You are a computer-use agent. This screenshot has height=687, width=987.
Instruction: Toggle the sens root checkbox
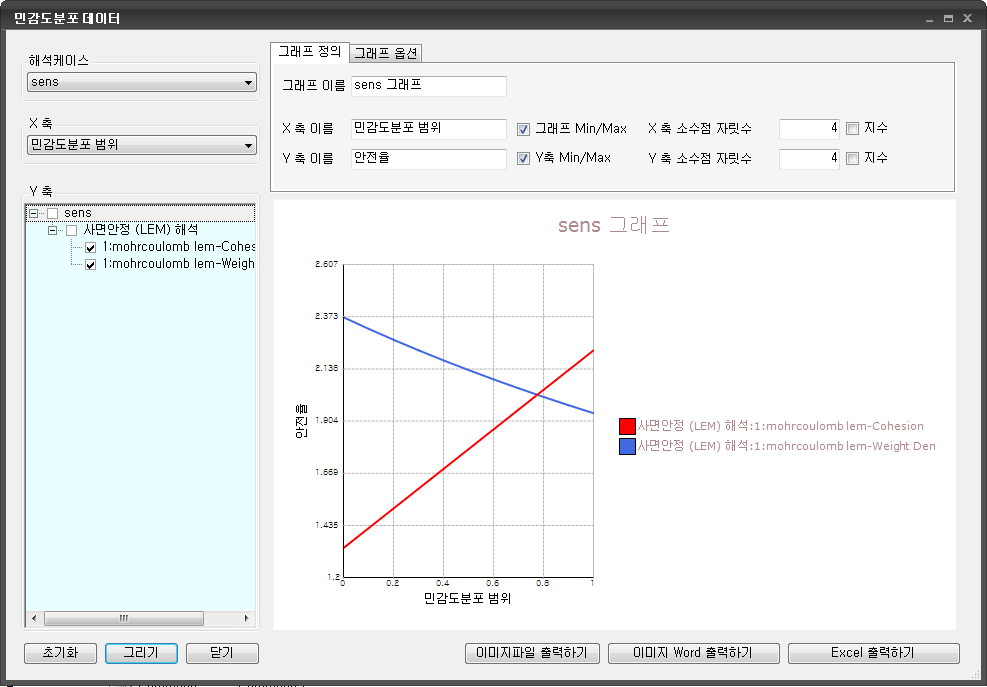click(53, 213)
